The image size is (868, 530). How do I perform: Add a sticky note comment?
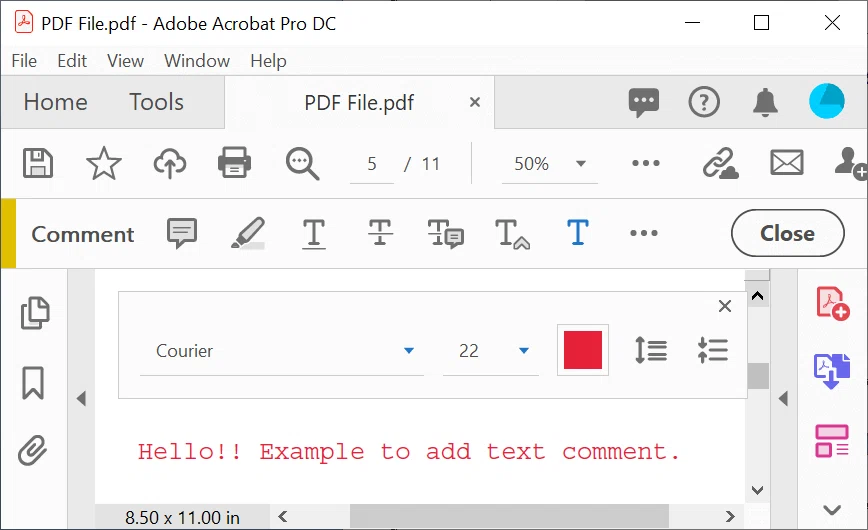click(x=182, y=233)
